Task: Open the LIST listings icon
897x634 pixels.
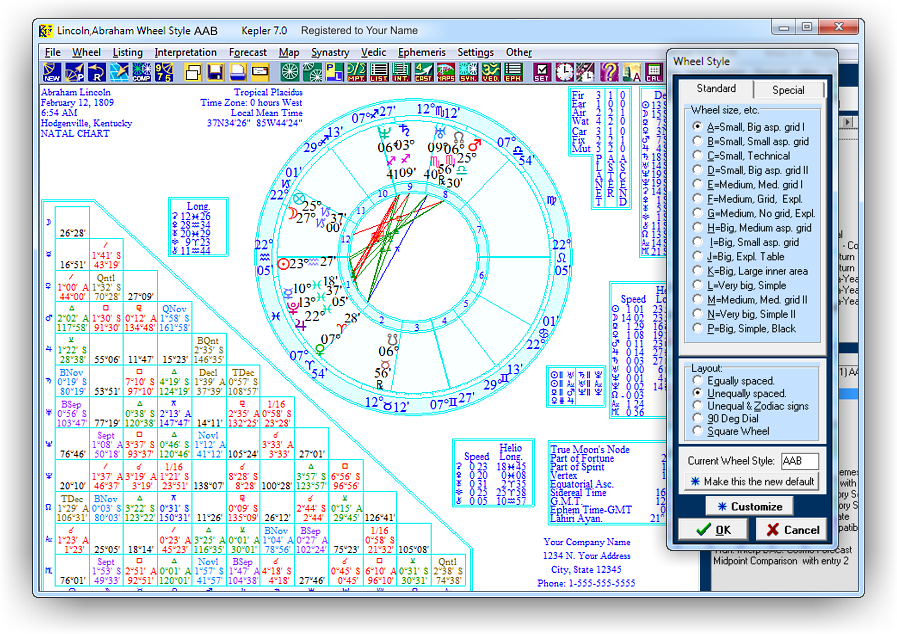Action: point(379,72)
